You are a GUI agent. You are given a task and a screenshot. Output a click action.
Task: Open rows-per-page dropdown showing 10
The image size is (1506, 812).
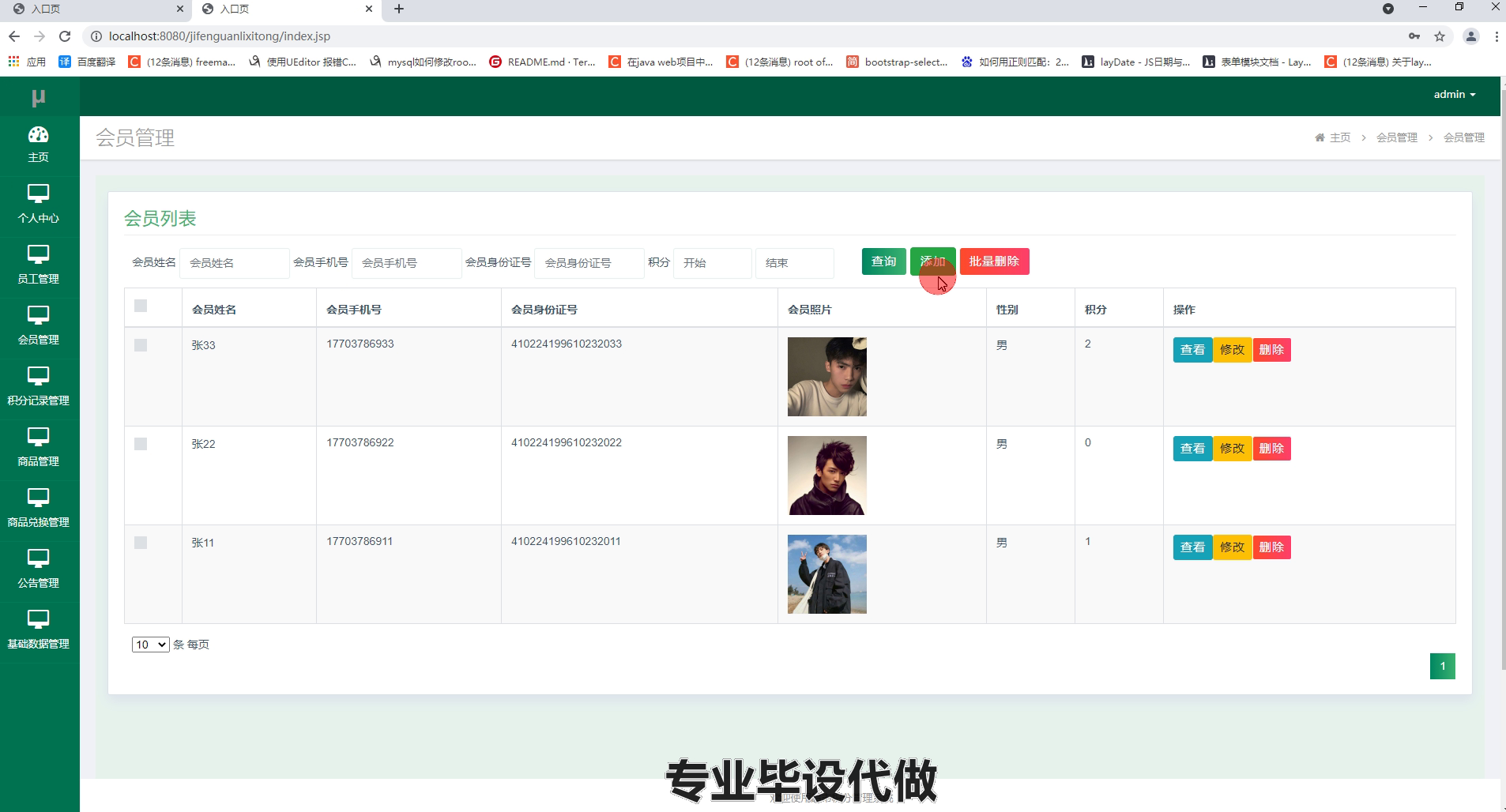click(x=150, y=645)
